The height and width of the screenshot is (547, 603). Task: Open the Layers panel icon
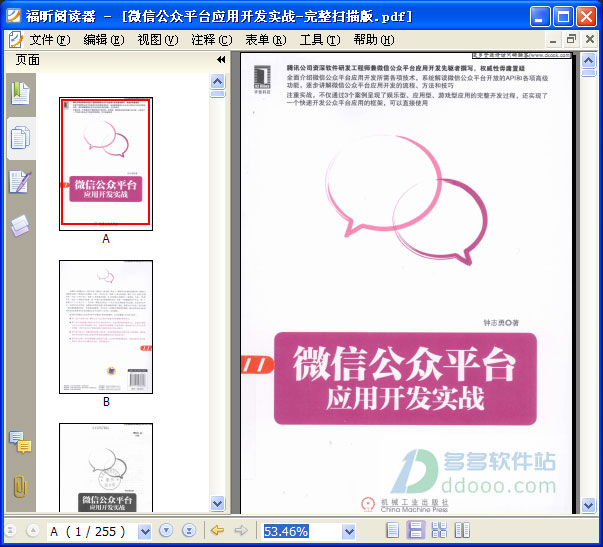tap(20, 225)
